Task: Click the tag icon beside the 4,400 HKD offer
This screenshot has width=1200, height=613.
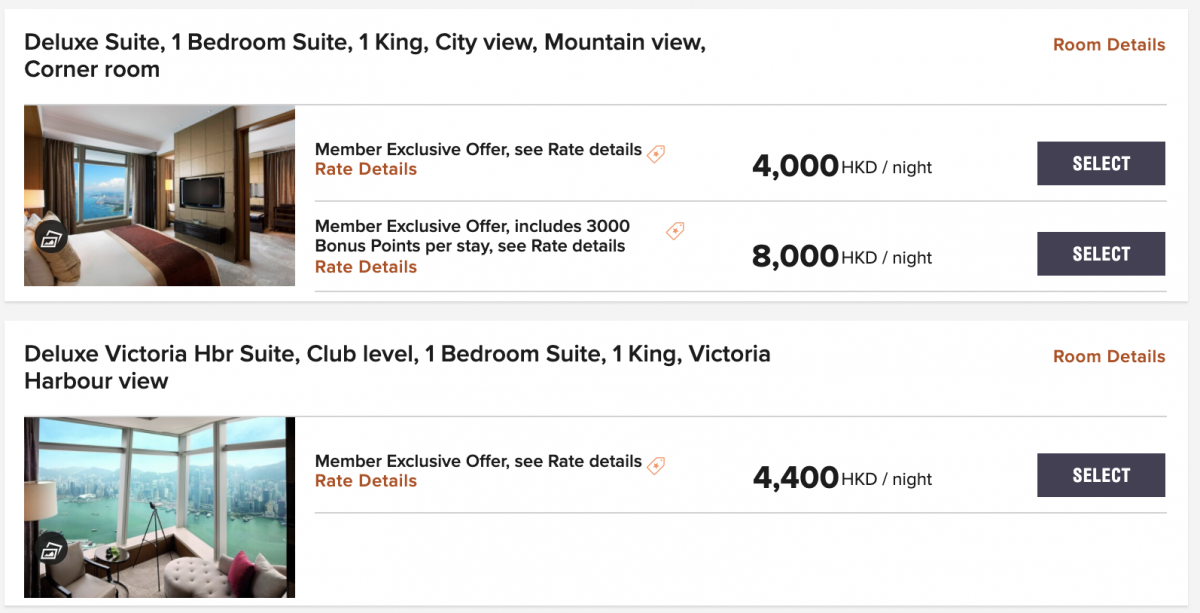Action: click(x=656, y=465)
